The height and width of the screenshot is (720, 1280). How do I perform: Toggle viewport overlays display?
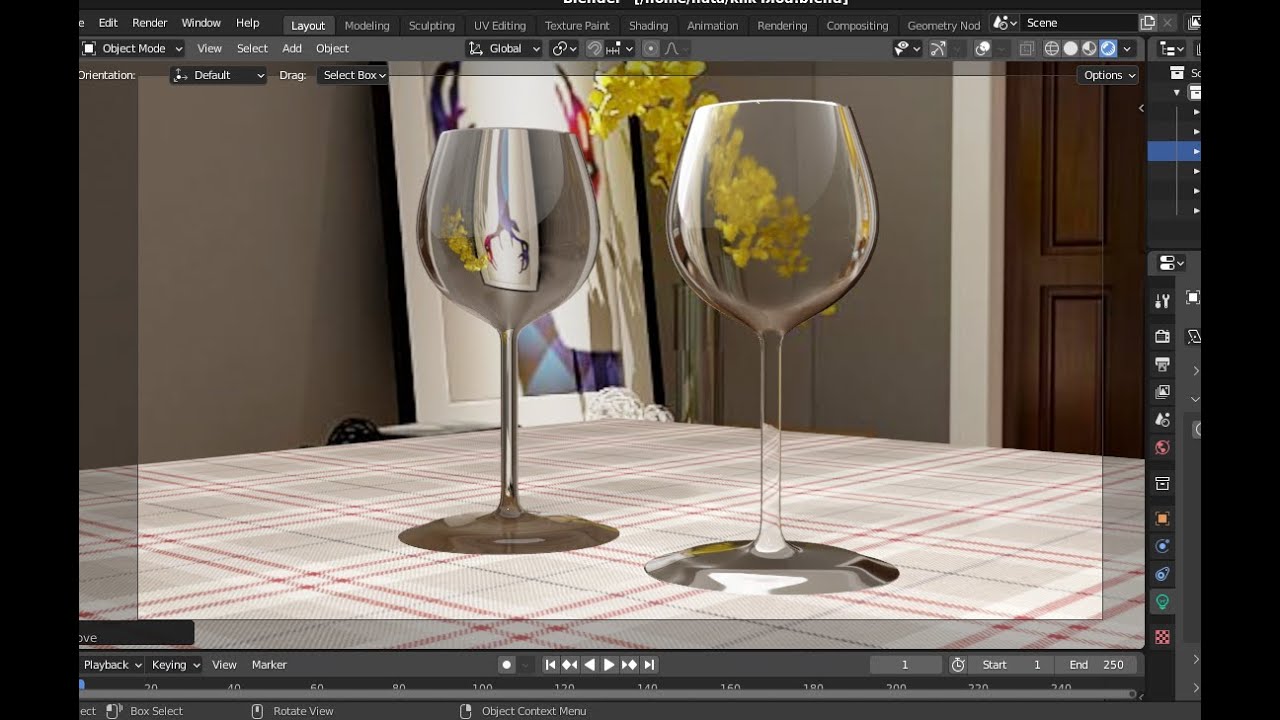(983, 48)
